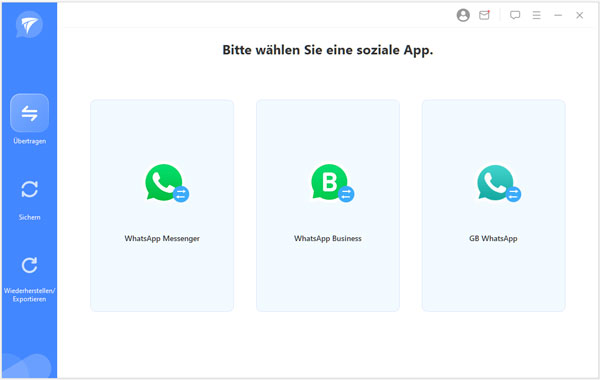Click the WhatsApp Business label text
The width and height of the screenshot is (600, 380).
pyautogui.click(x=328, y=238)
